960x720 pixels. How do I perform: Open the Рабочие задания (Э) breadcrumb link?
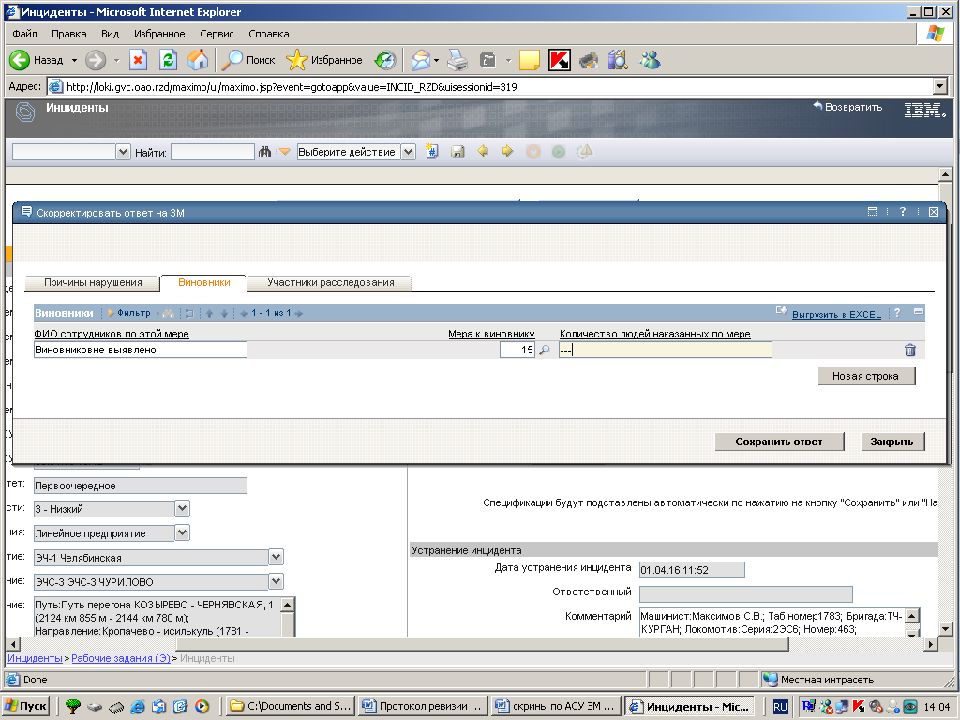pos(121,658)
